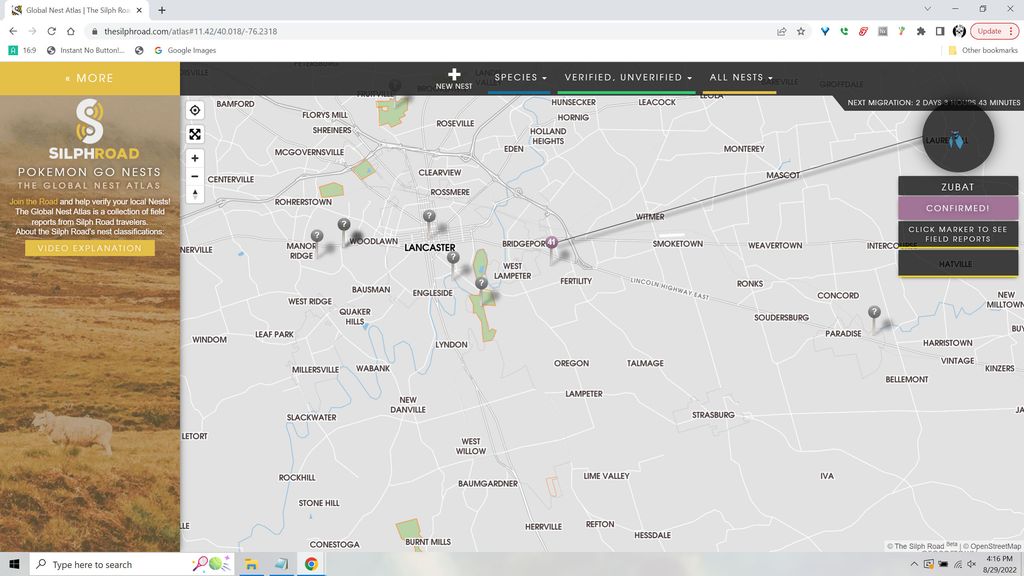Click the geolocation crosshair map control
Screen dimensions: 1024x576
point(195,110)
